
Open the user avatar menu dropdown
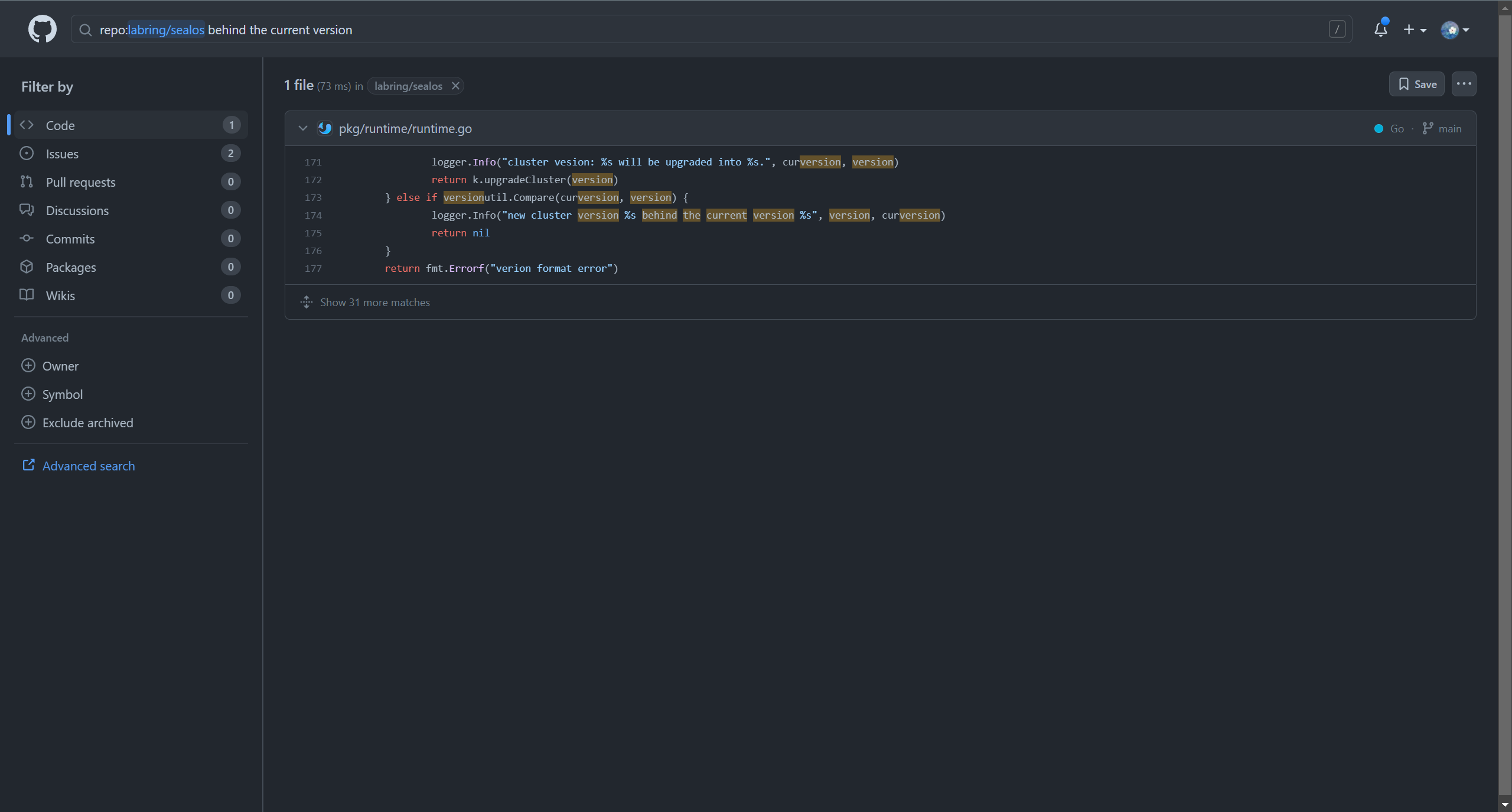(1454, 30)
